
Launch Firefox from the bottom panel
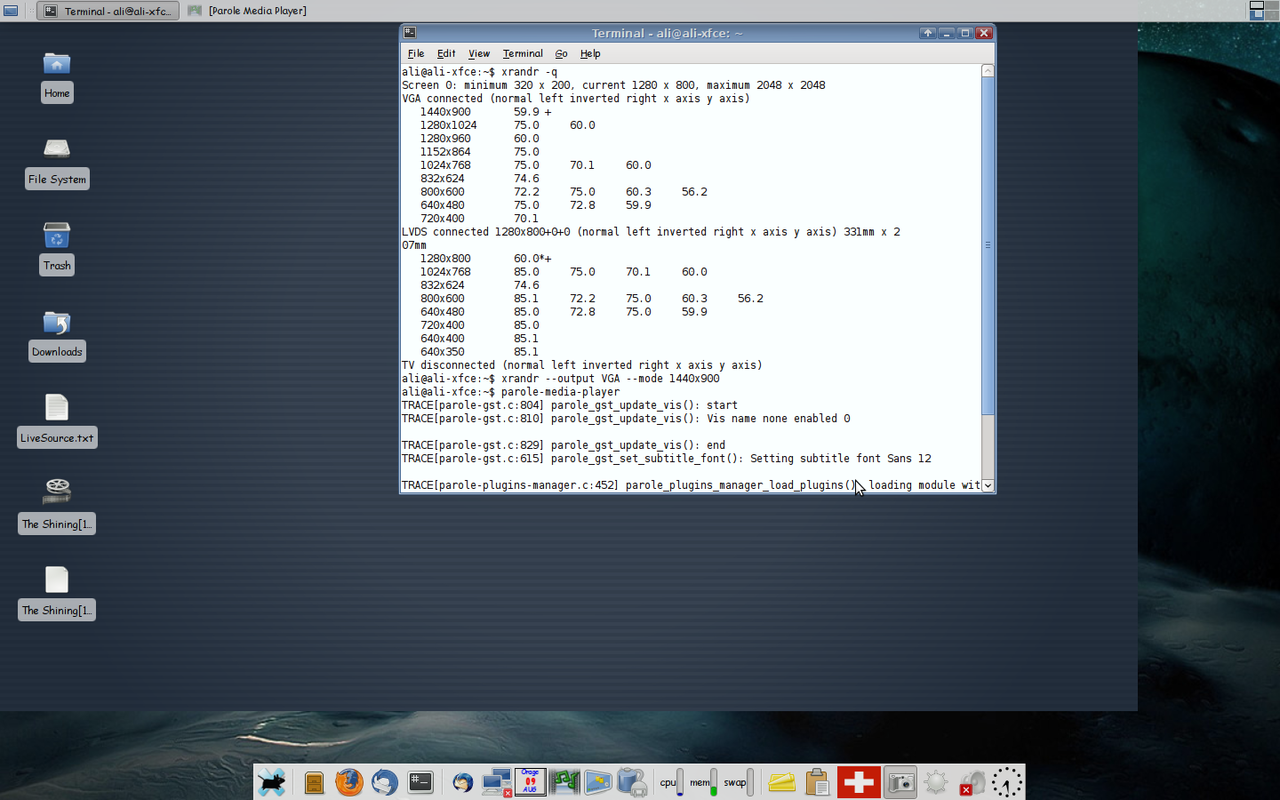tap(349, 782)
